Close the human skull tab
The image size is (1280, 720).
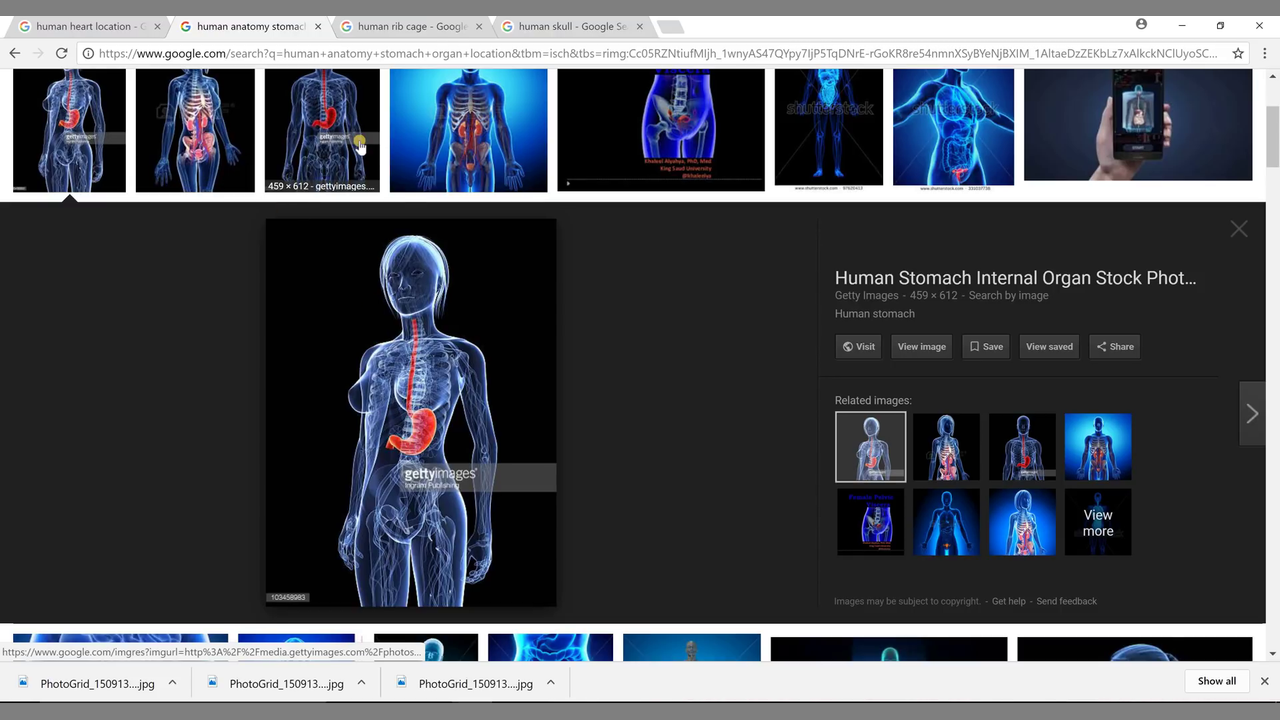point(639,27)
